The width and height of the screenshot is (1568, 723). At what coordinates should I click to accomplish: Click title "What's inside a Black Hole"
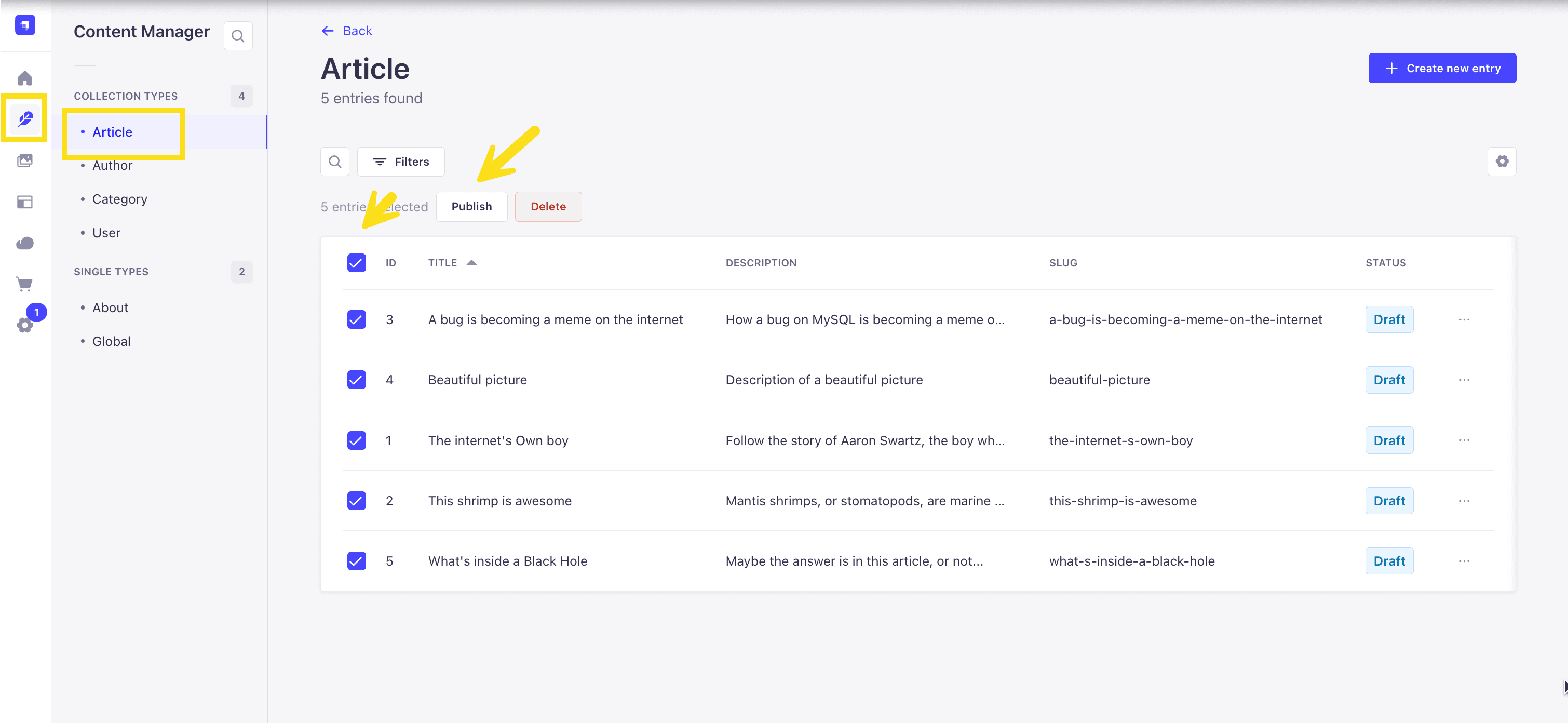tap(508, 561)
